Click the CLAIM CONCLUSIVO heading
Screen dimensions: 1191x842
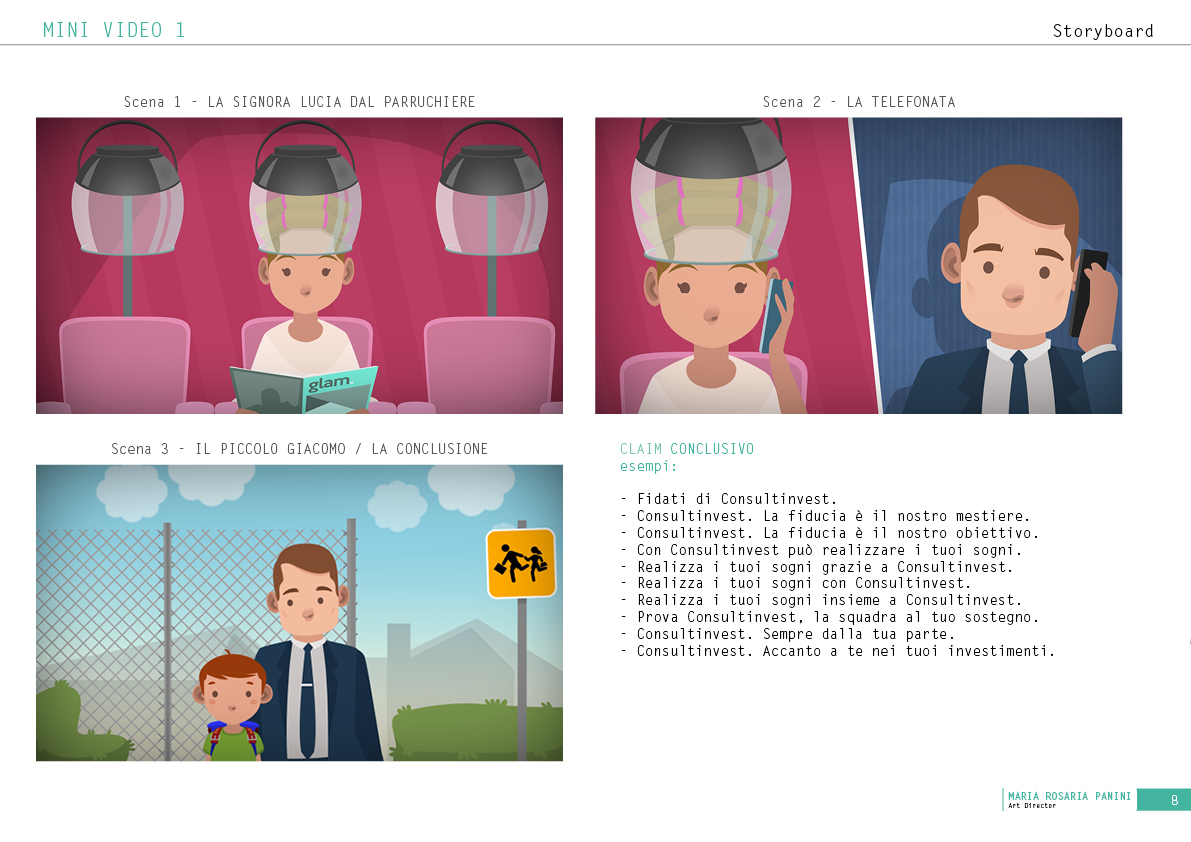687,449
